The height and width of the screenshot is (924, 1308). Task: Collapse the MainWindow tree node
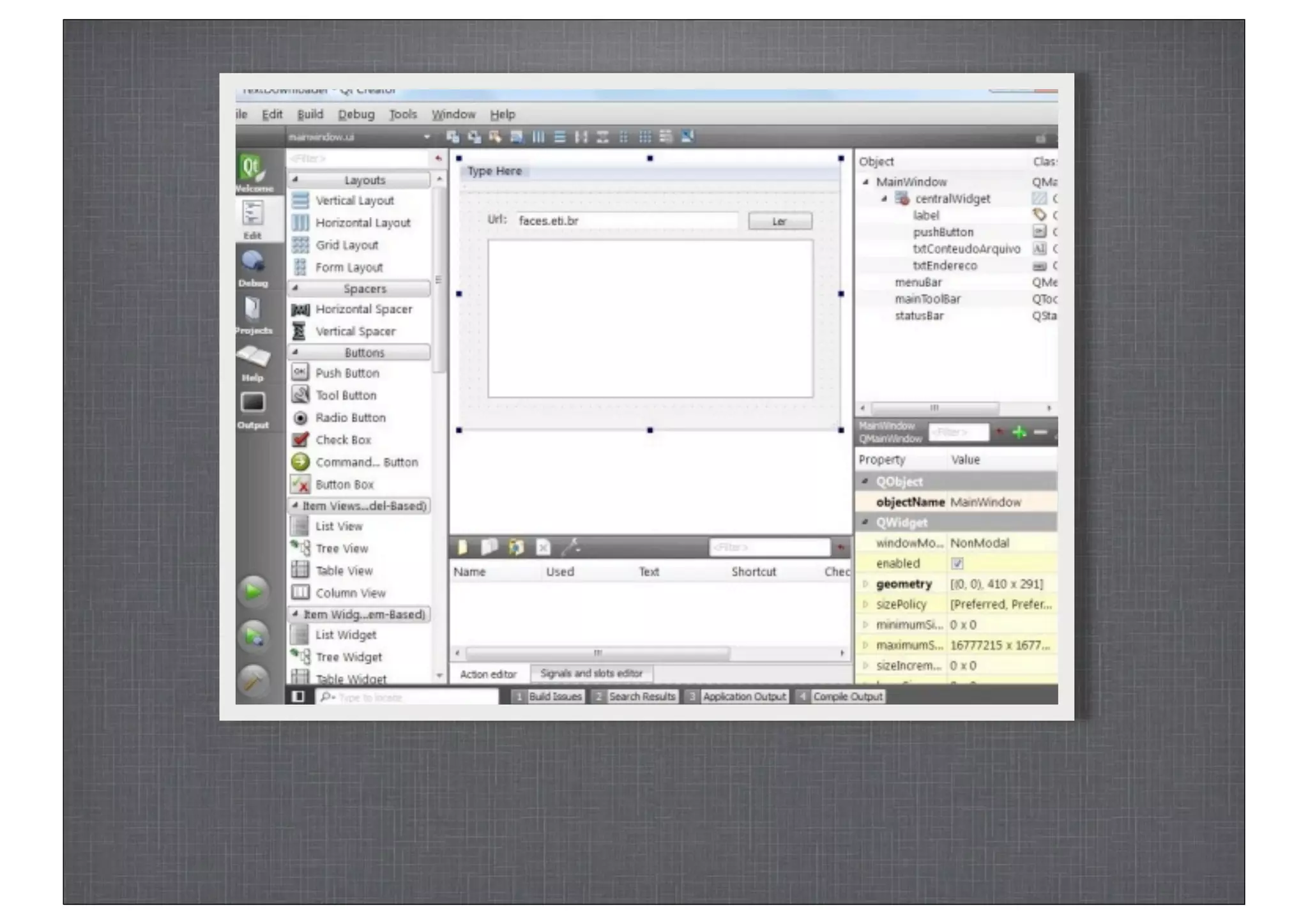tap(866, 182)
